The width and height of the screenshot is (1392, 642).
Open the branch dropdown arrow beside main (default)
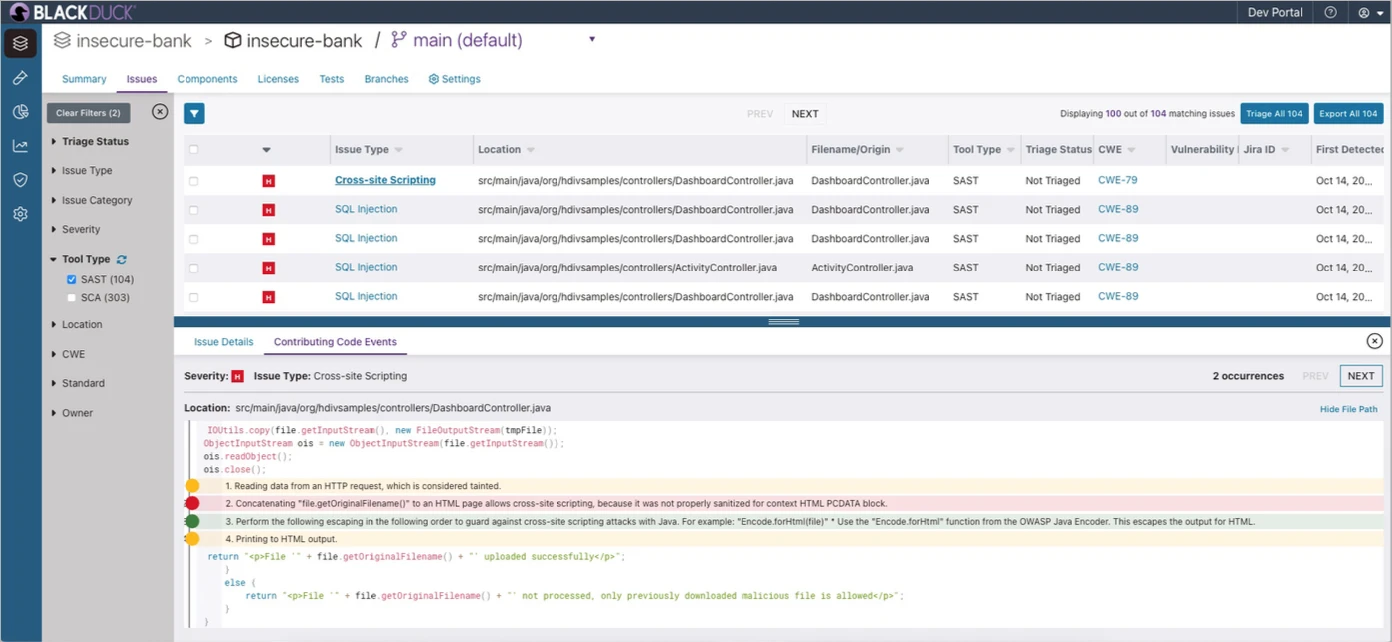(592, 40)
